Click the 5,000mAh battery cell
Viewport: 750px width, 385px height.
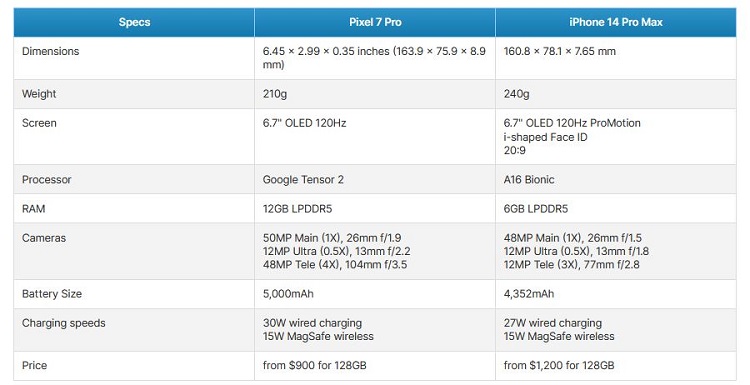pos(375,294)
